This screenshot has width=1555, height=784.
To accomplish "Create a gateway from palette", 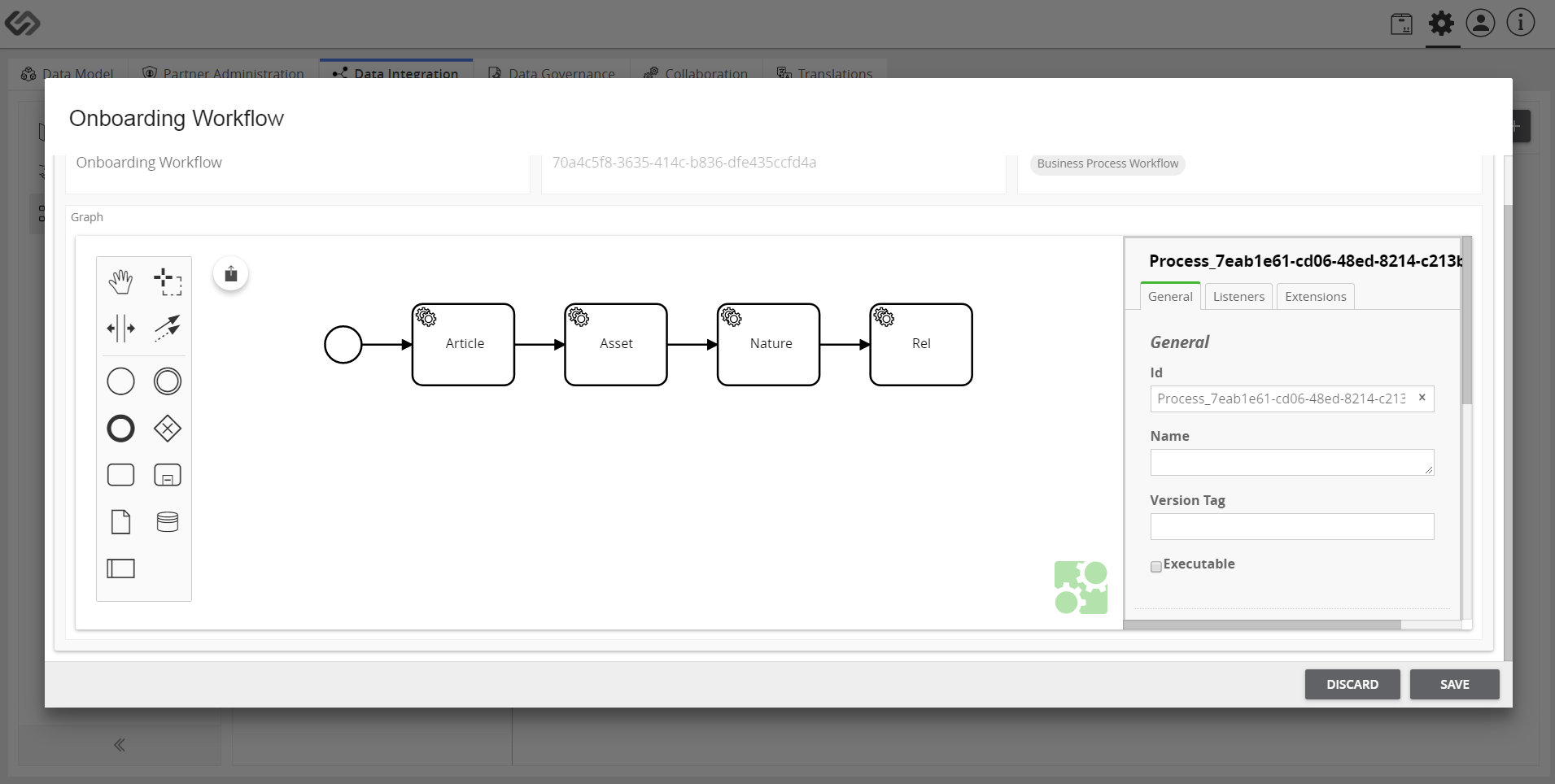I will coord(168,429).
